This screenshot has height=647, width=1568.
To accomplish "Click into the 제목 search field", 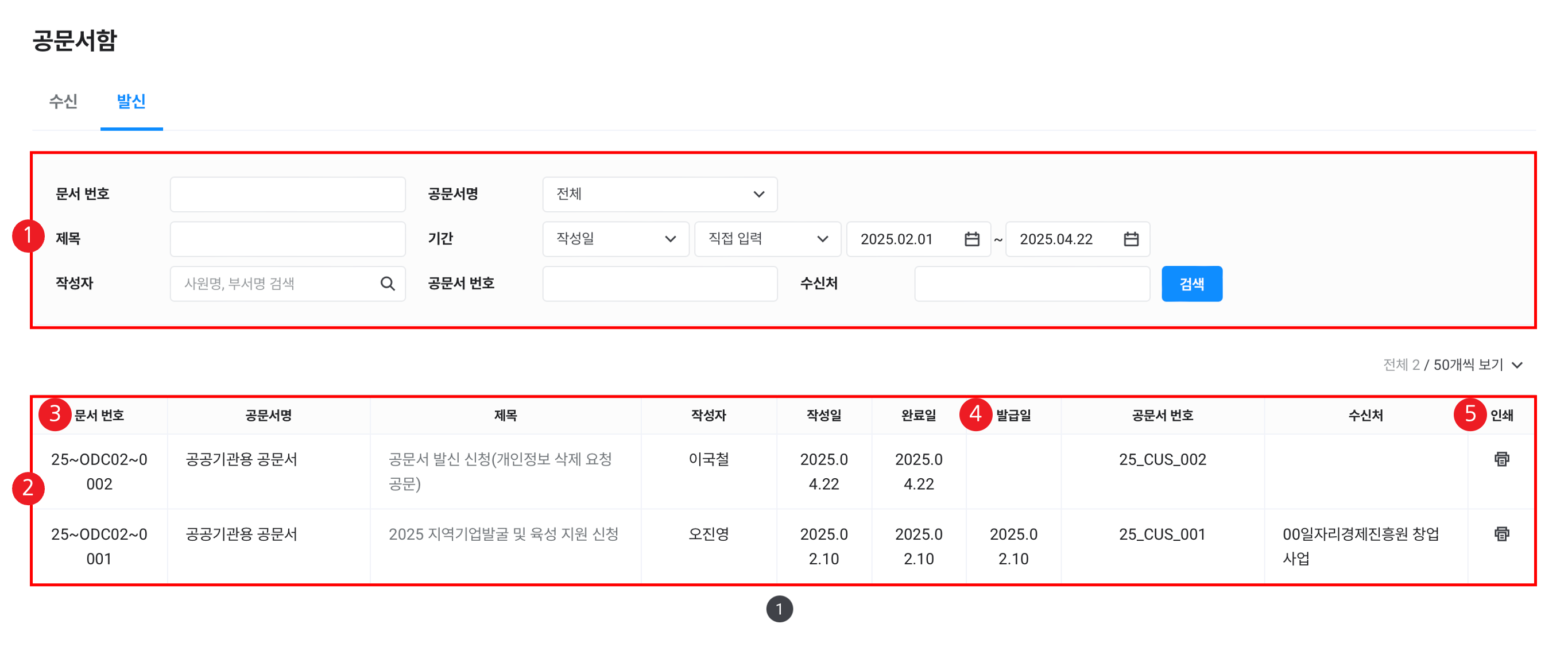I will click(287, 239).
